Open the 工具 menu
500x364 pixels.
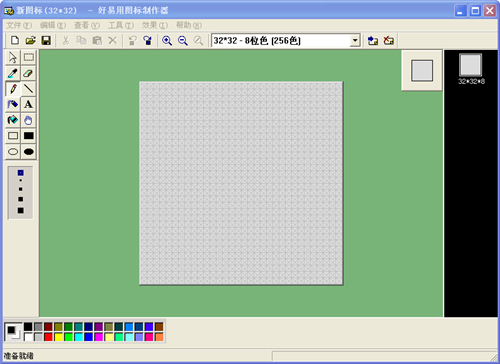121,25
